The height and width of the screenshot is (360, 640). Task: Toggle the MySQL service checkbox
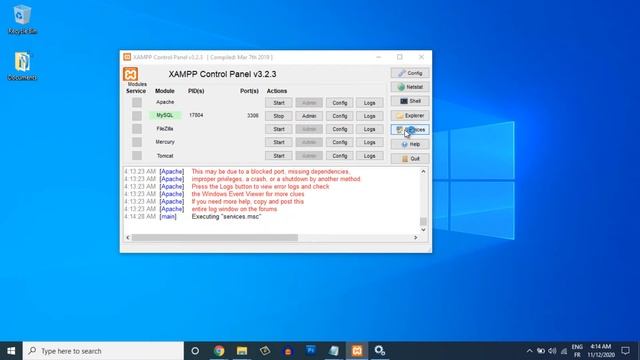click(137, 116)
